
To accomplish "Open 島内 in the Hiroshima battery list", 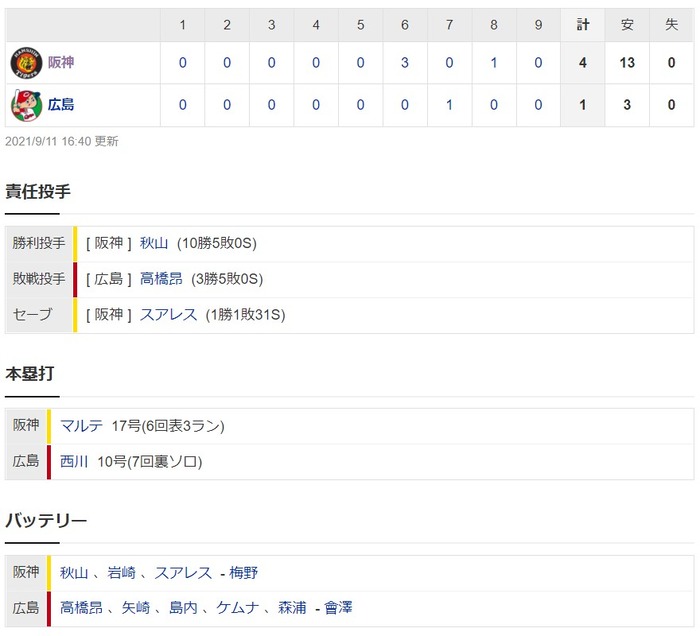I will 183,608.
